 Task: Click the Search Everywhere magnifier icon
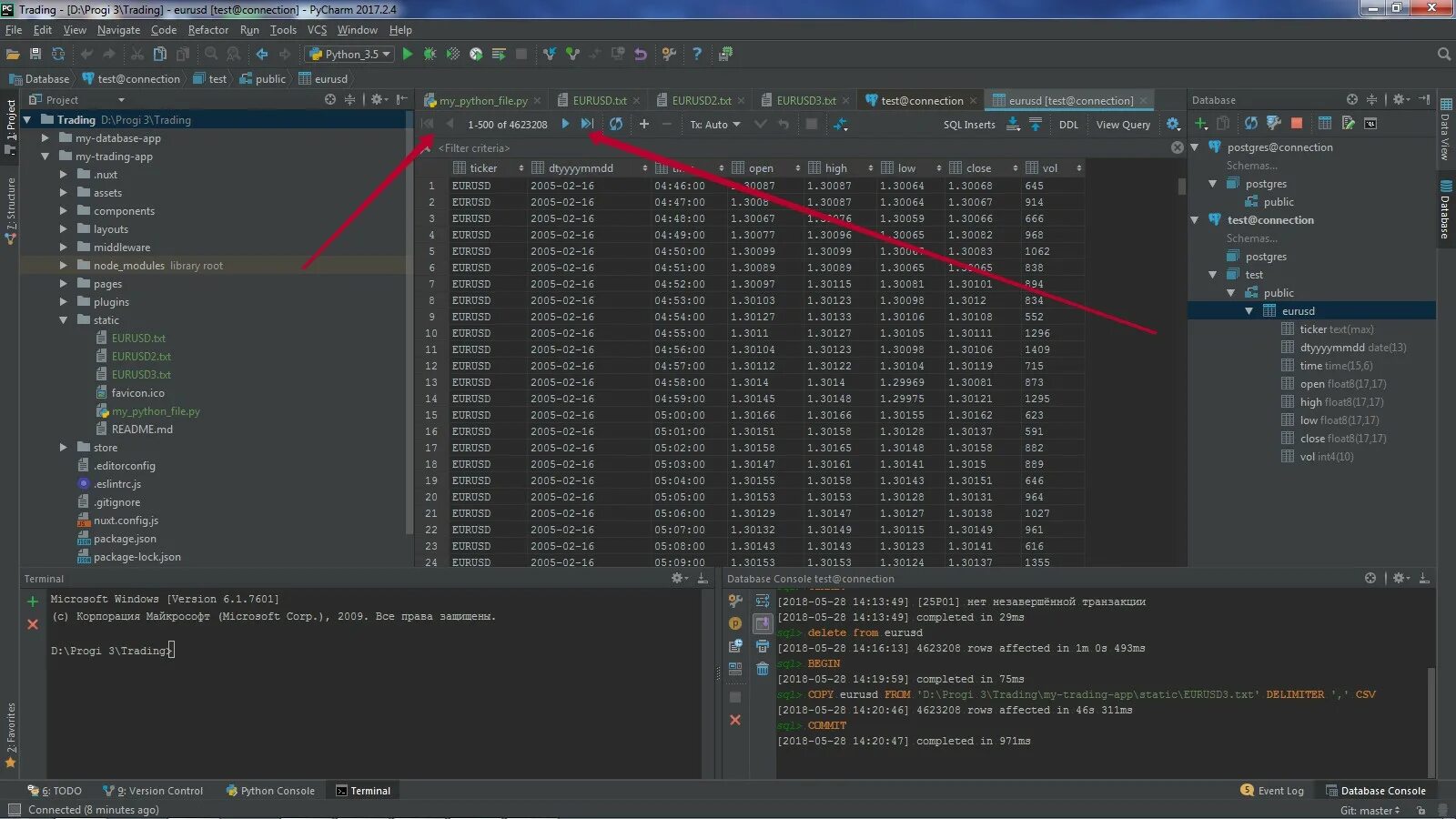pos(1443,54)
